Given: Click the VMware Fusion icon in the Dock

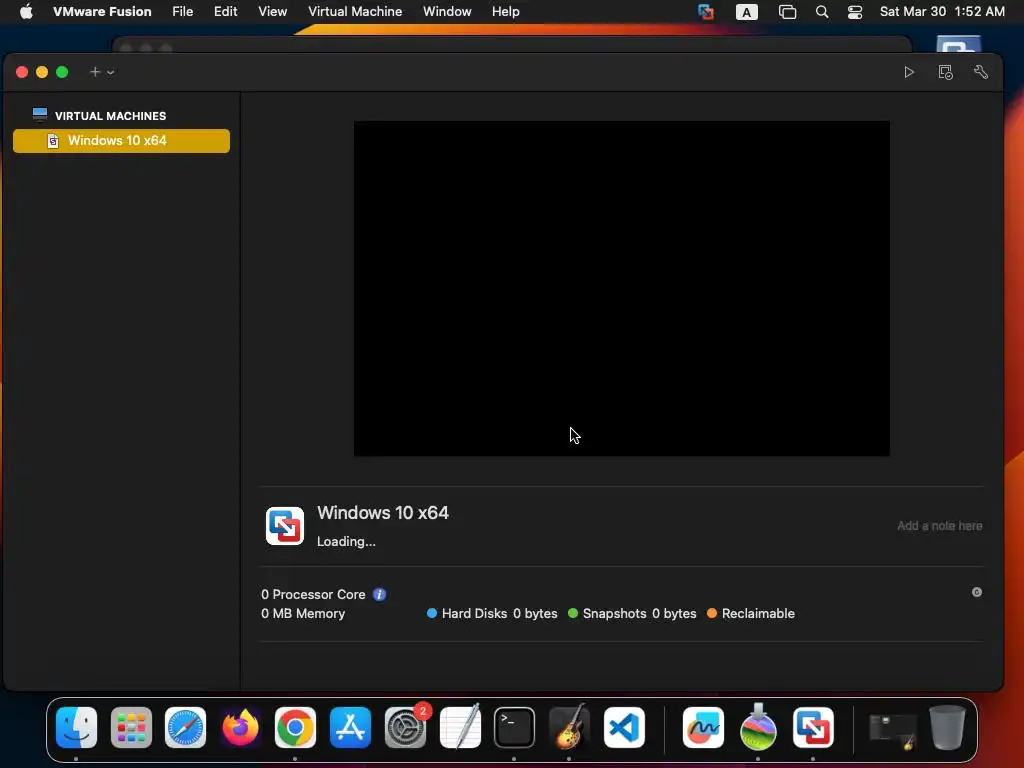Looking at the screenshot, I should [x=813, y=728].
